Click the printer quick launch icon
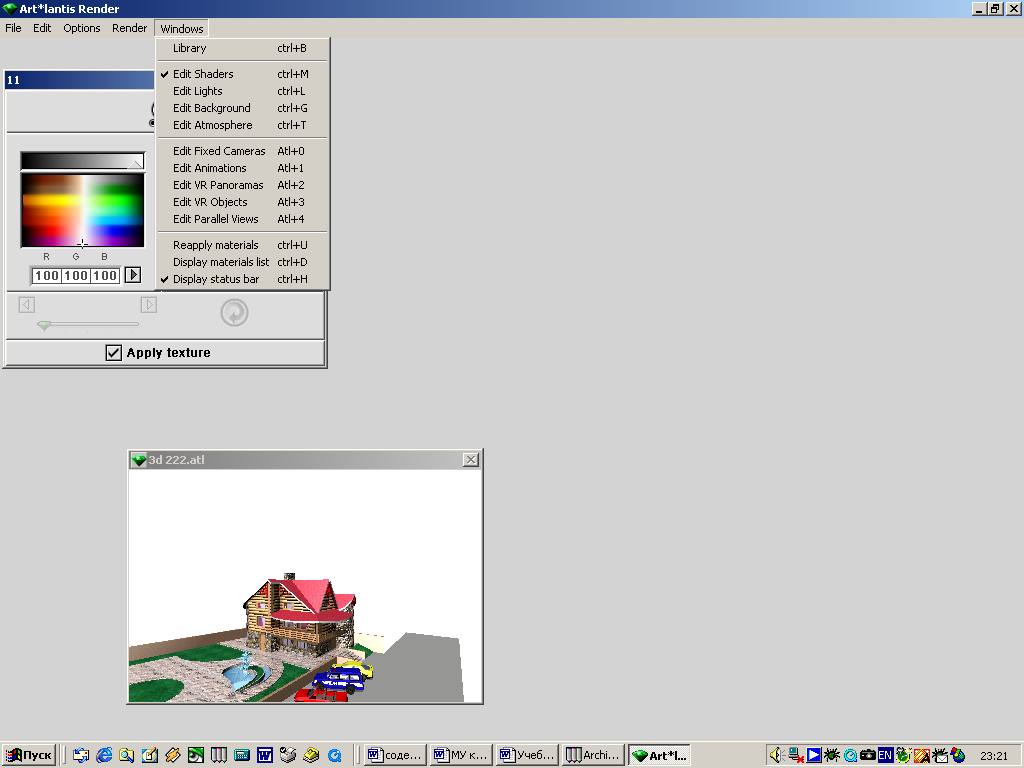 pos(288,755)
